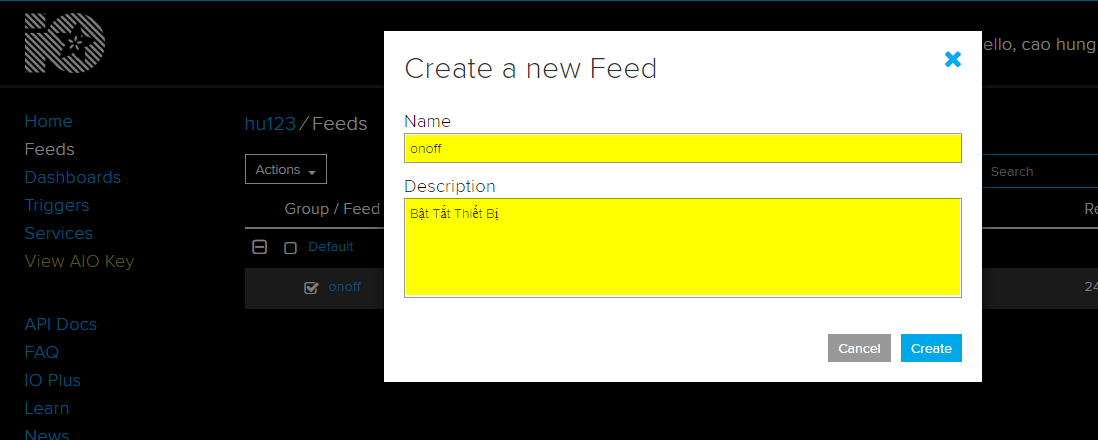Image resolution: width=1098 pixels, height=440 pixels.
Task: Click View AIO Key link
Action: [79, 261]
